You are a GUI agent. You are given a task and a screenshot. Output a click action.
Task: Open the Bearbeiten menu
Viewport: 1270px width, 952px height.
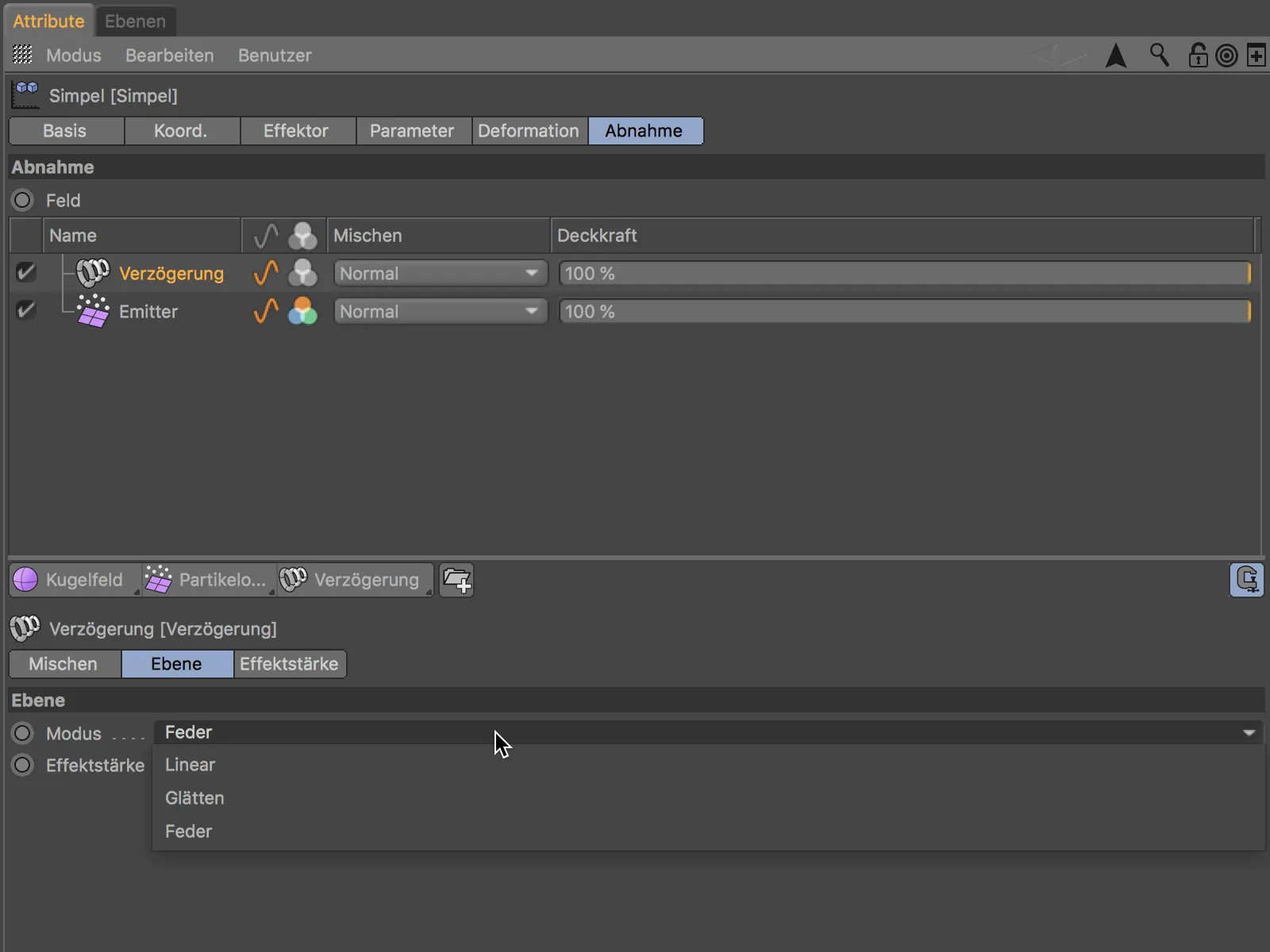coord(170,56)
